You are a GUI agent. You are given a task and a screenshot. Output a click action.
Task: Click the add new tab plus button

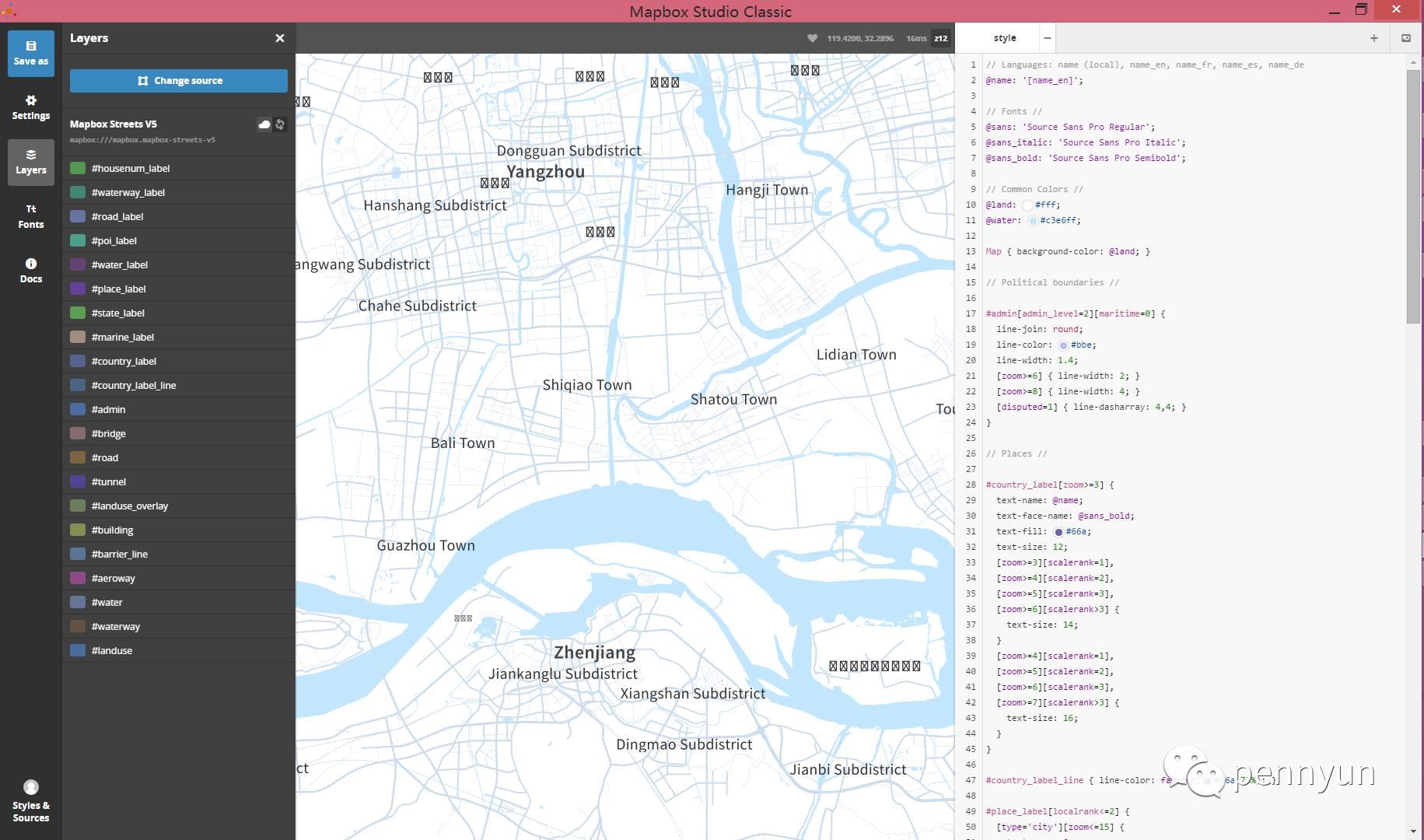click(1374, 37)
